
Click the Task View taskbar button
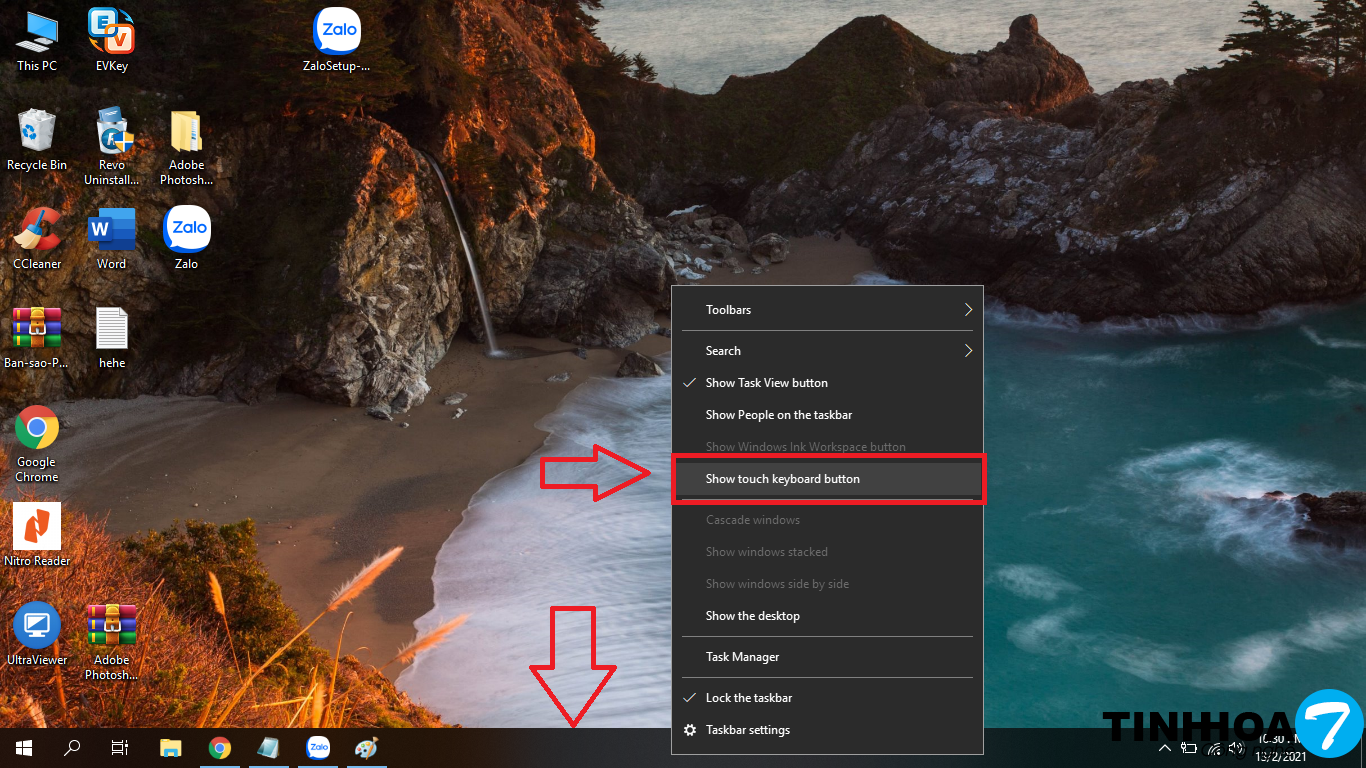point(119,748)
